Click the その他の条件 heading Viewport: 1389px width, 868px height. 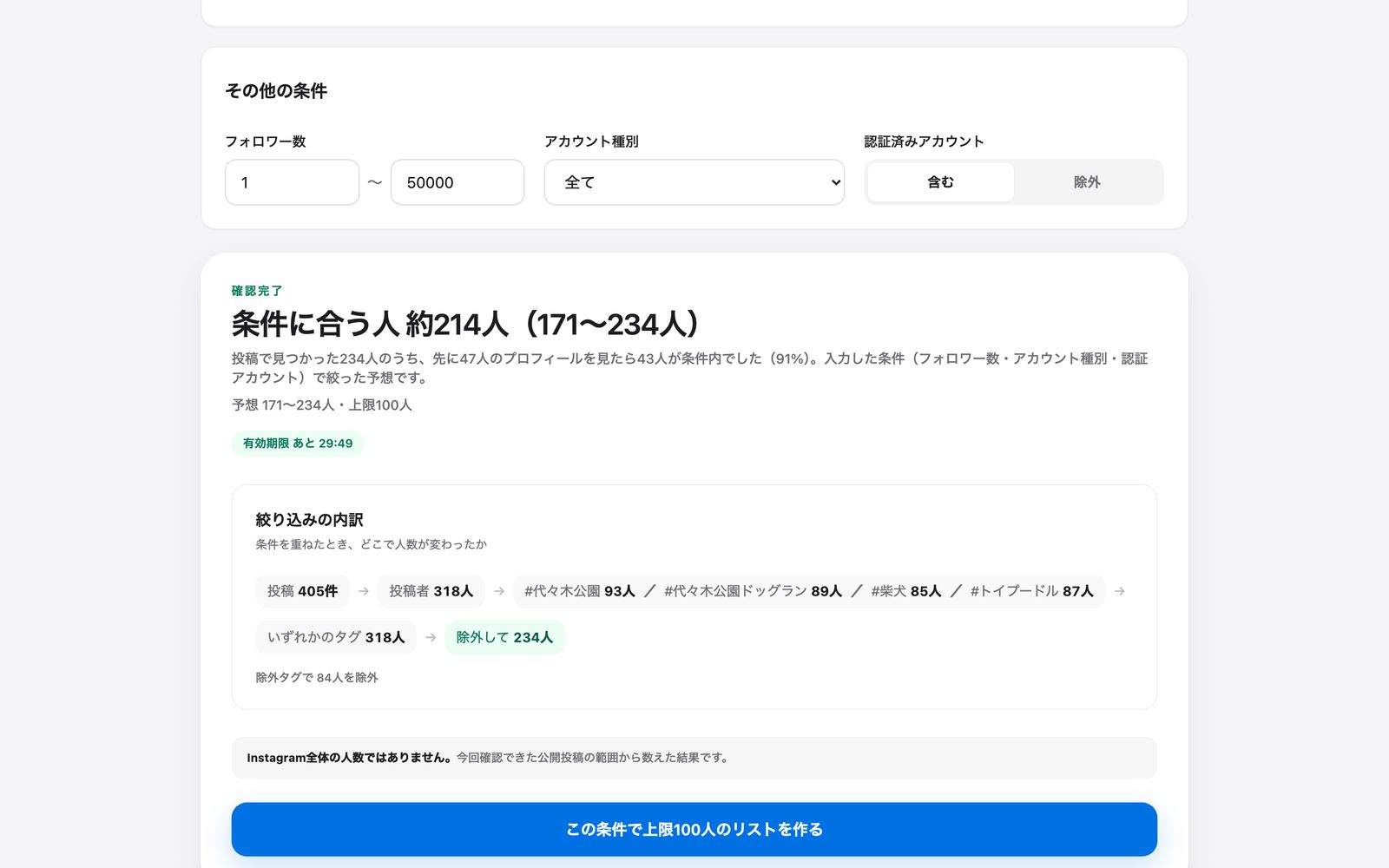pos(276,91)
